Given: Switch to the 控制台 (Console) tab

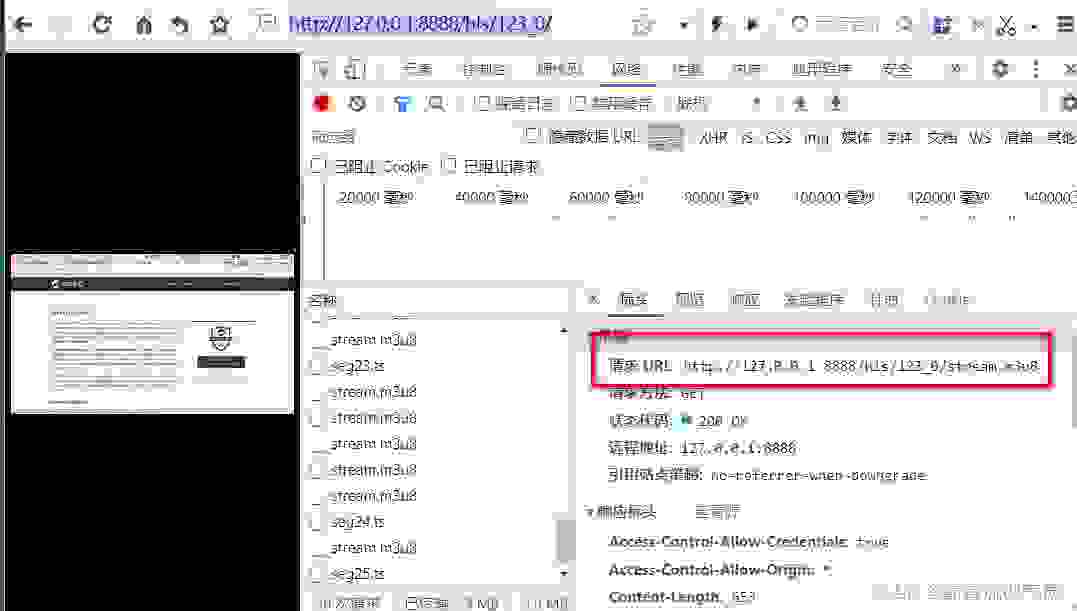Looking at the screenshot, I should [x=484, y=69].
